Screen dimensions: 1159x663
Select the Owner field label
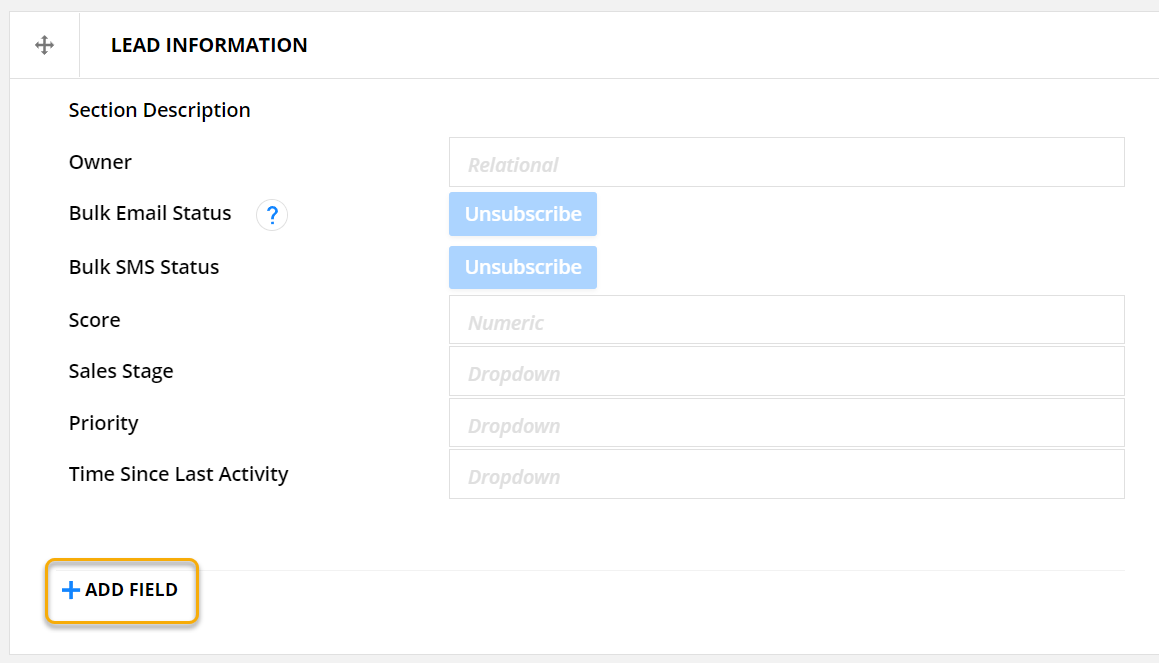[100, 162]
